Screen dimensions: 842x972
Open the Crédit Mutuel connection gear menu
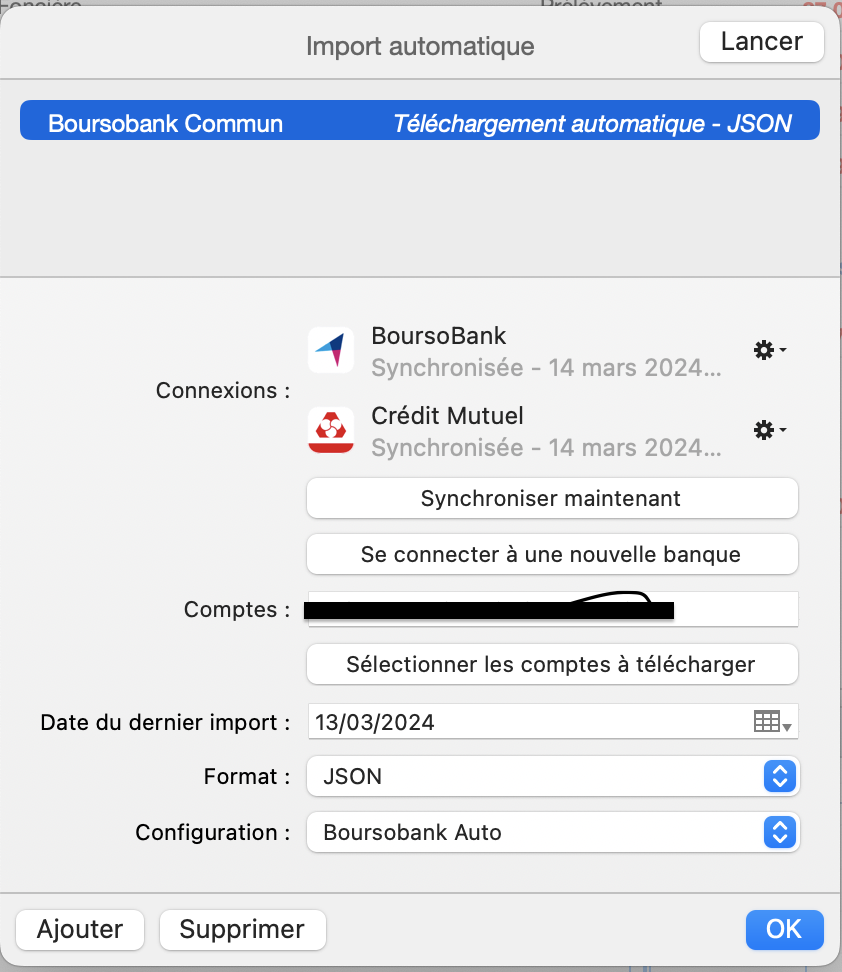point(768,430)
